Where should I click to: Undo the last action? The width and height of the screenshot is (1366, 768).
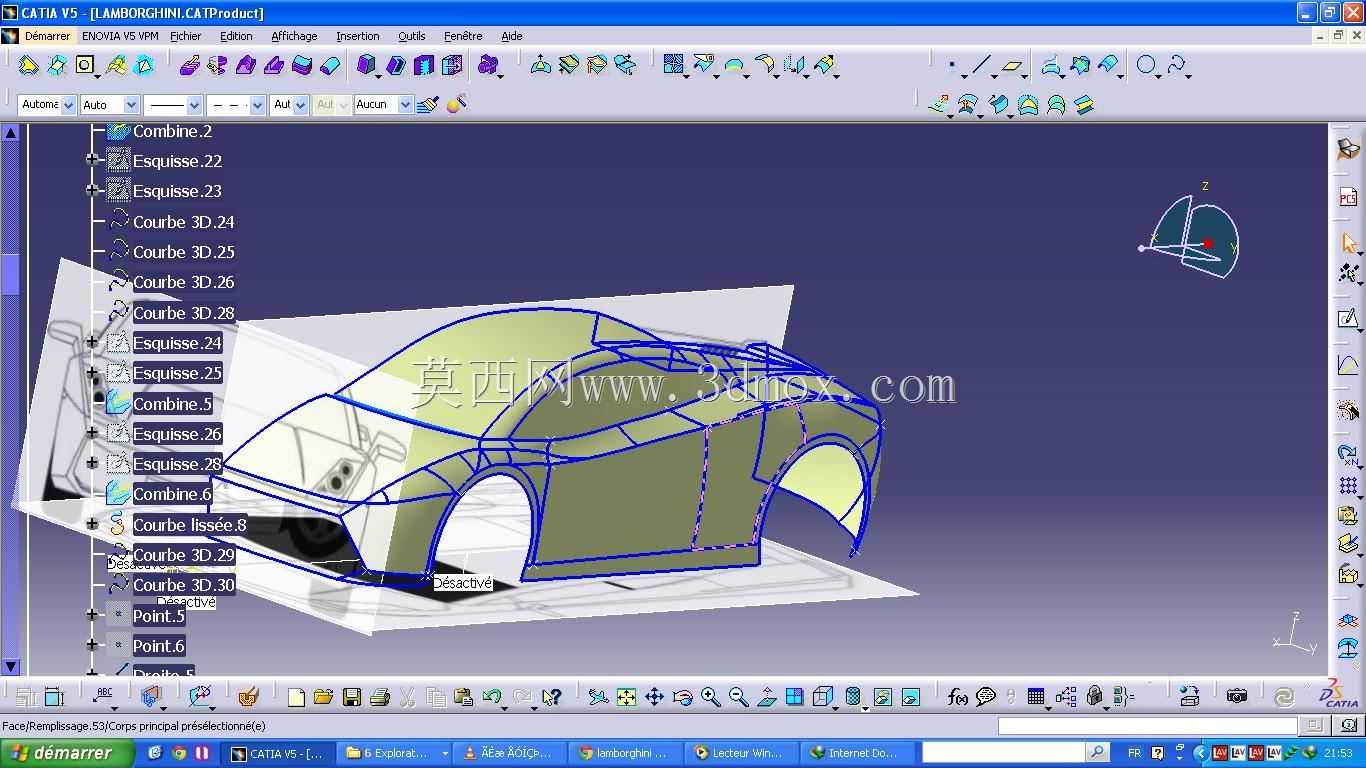[491, 697]
